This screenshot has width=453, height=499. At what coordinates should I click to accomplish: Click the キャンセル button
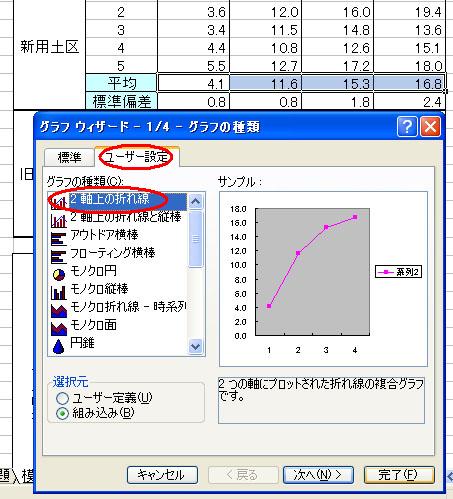click(x=162, y=475)
